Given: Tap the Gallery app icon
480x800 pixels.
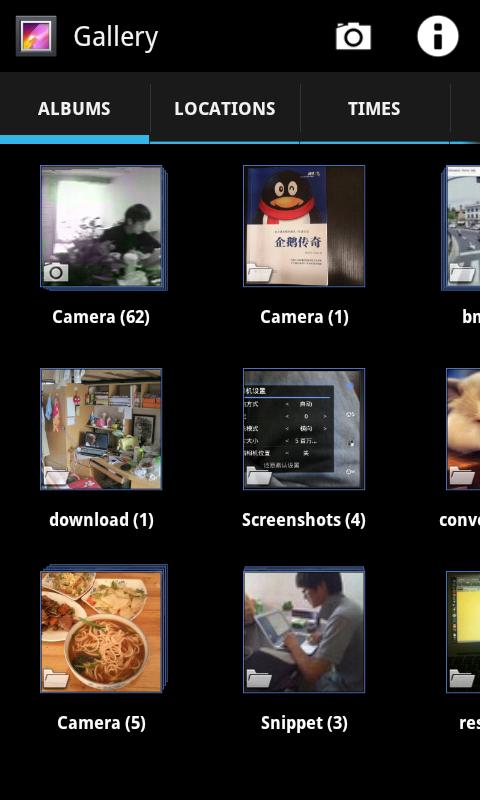Looking at the screenshot, I should click(x=36, y=36).
